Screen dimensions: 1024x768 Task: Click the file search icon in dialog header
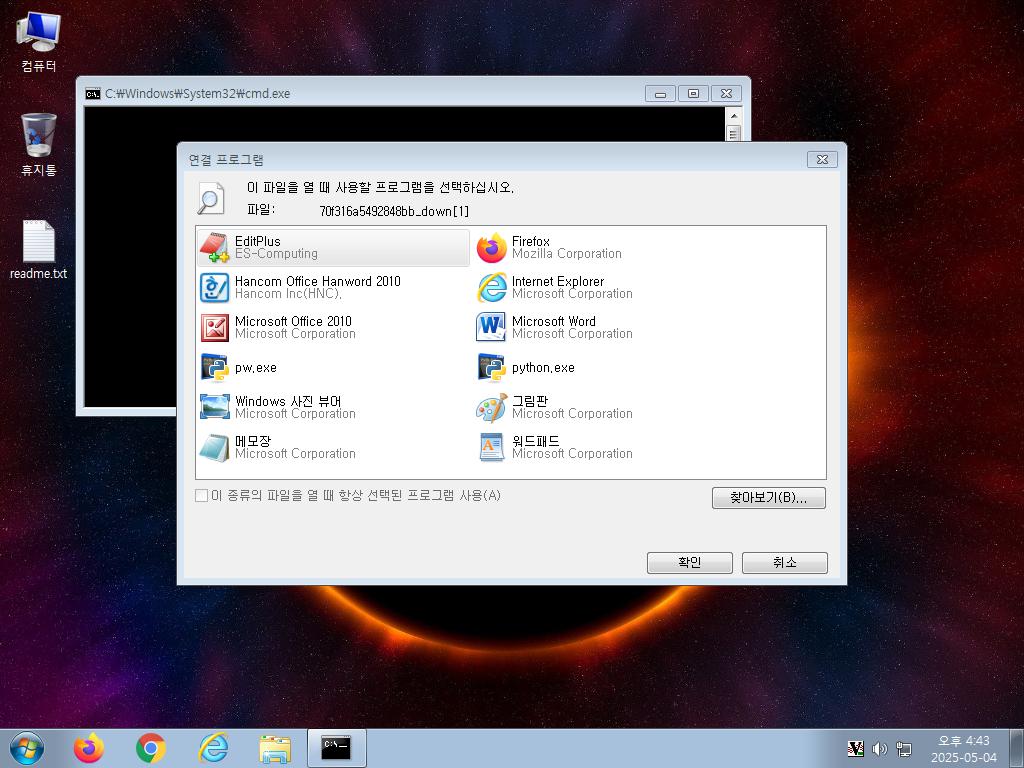coord(211,199)
